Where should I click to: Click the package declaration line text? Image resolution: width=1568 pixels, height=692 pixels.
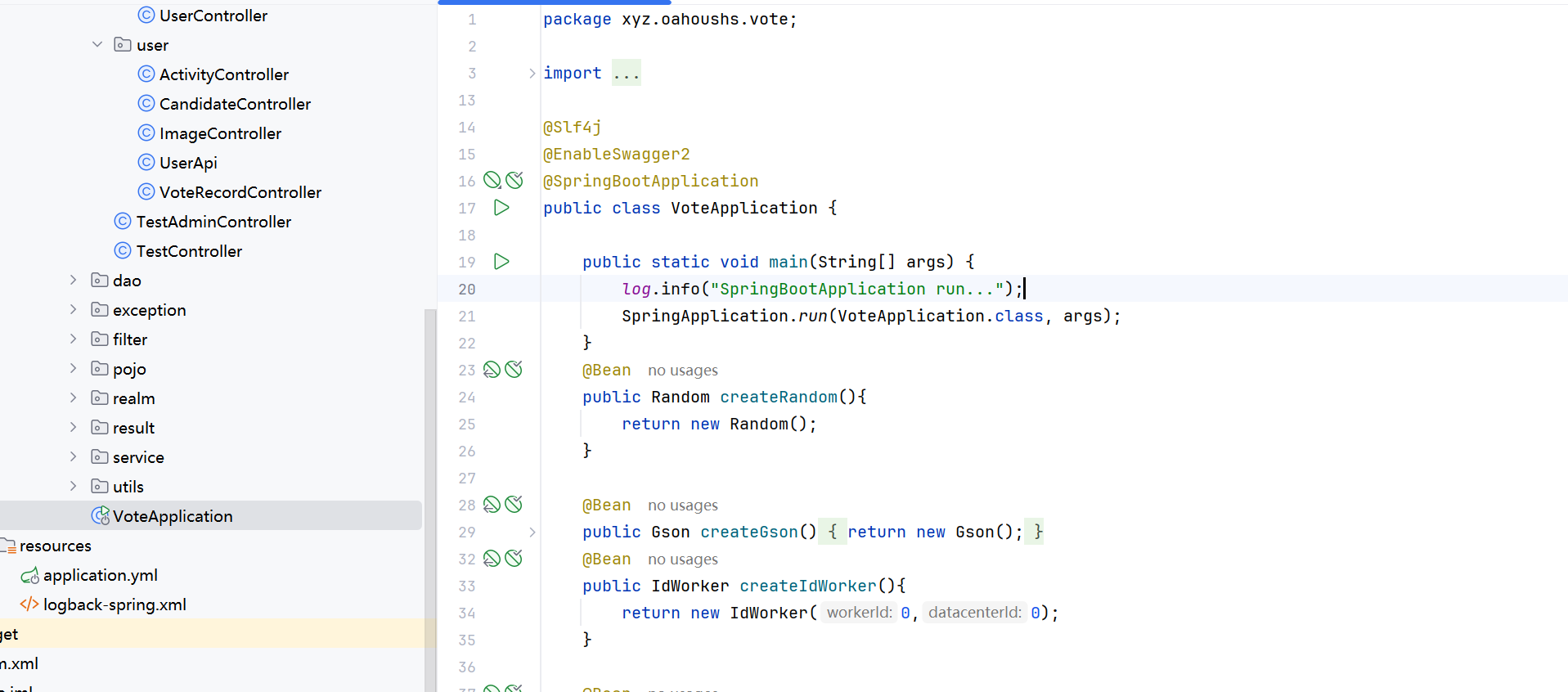670,19
